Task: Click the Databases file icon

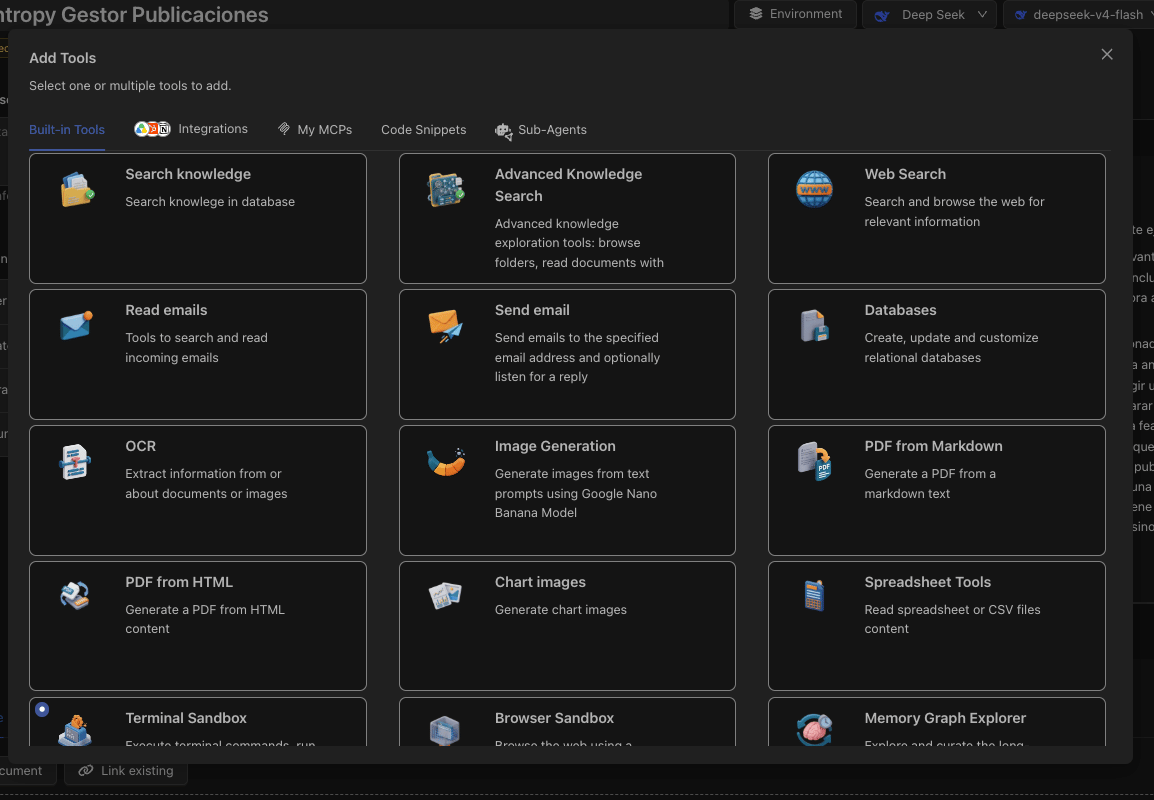Action: click(x=814, y=325)
